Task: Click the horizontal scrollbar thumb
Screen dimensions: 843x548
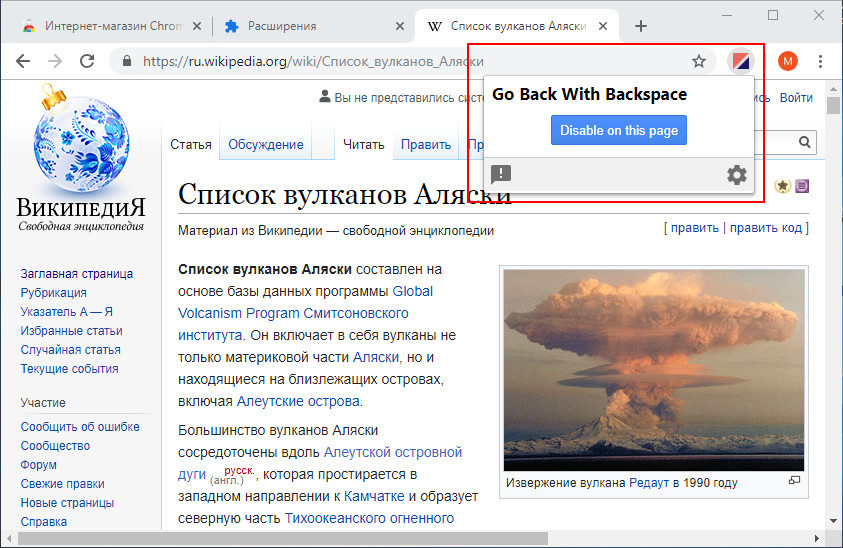Action: coord(283,538)
